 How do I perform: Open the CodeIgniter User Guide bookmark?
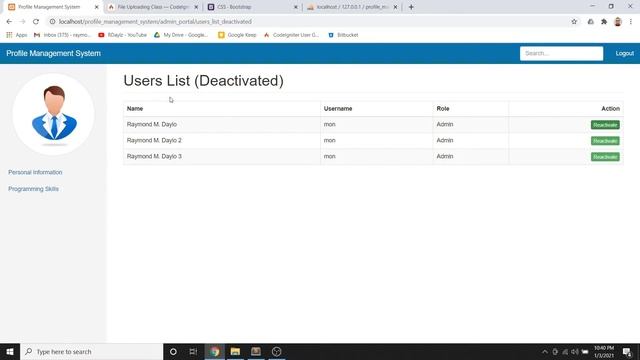(291, 35)
